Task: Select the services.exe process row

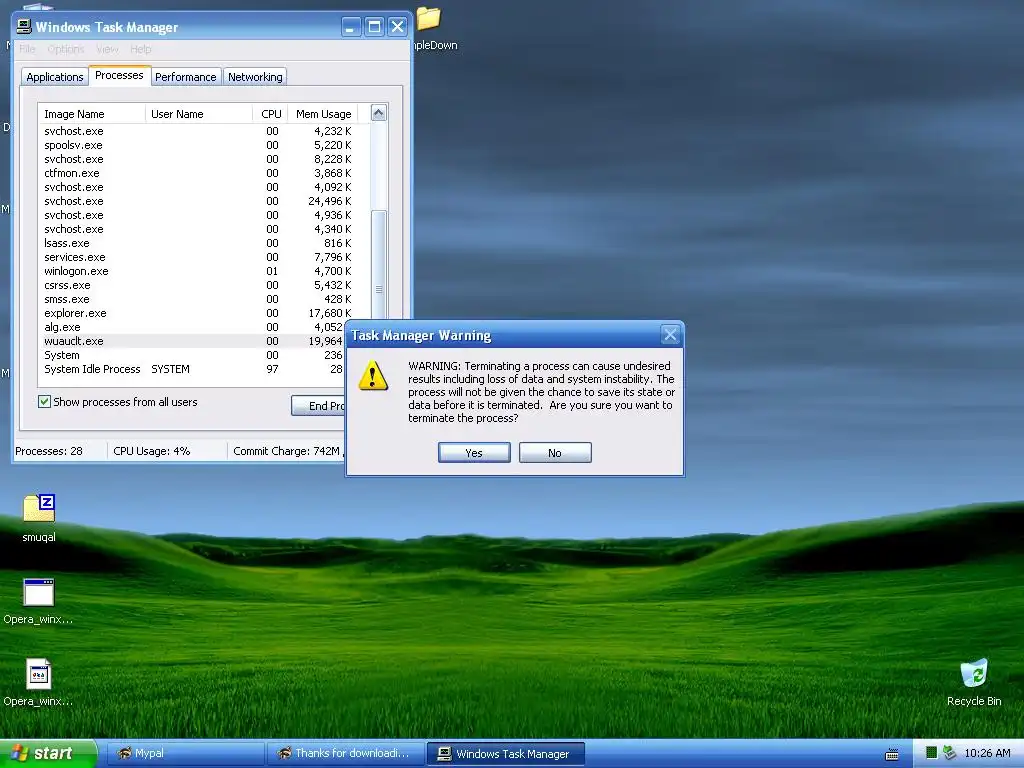Action: 198,257
